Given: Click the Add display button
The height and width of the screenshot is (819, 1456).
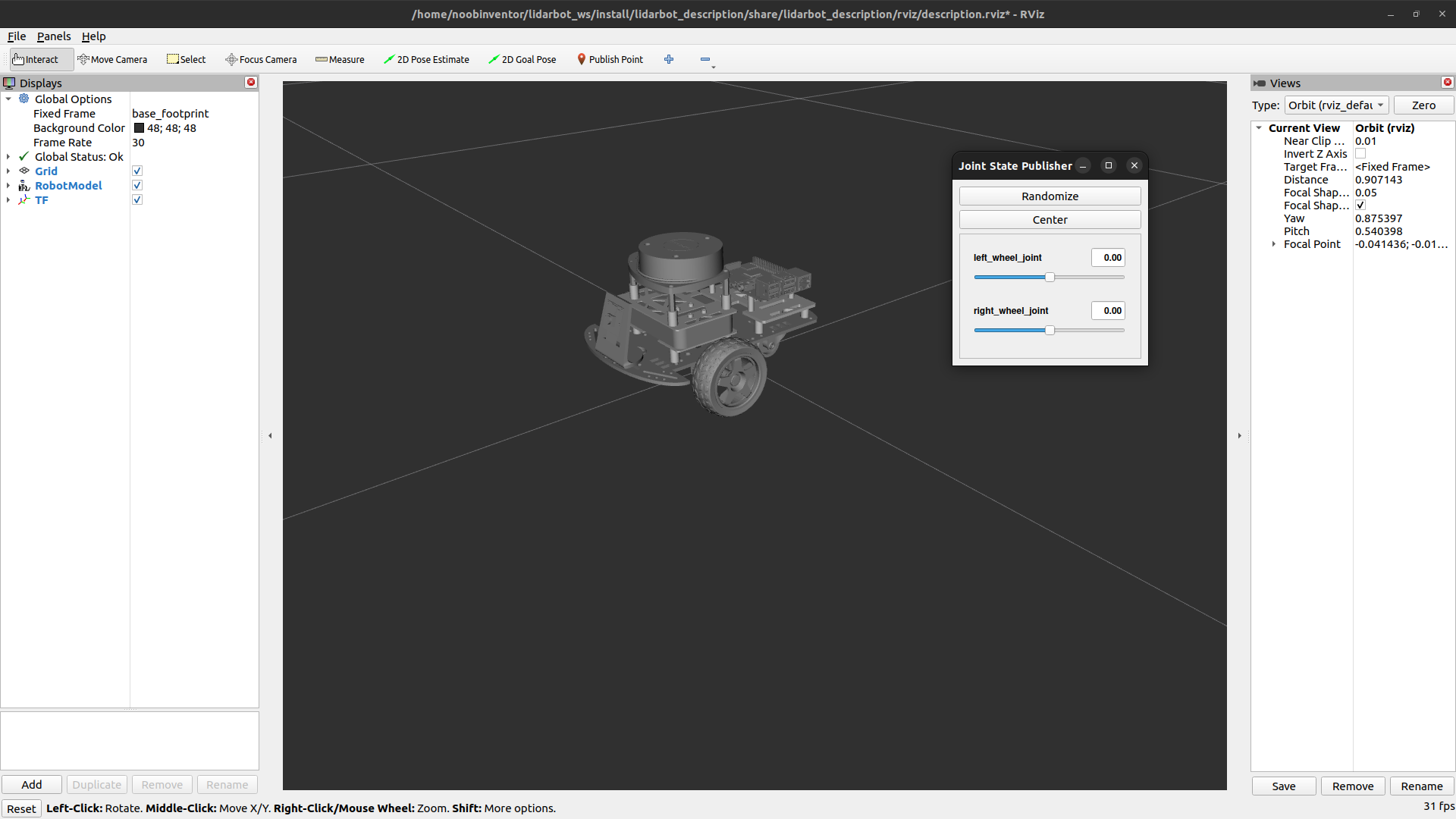Looking at the screenshot, I should pos(32,785).
